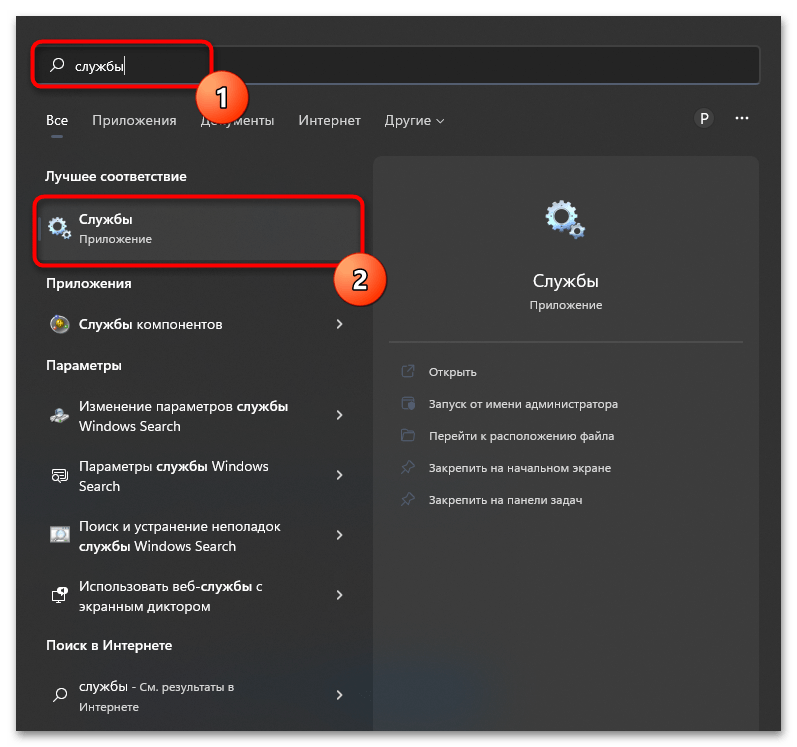
Task: Expand the chevron for Параметры службы Windows Search
Action: (340, 475)
